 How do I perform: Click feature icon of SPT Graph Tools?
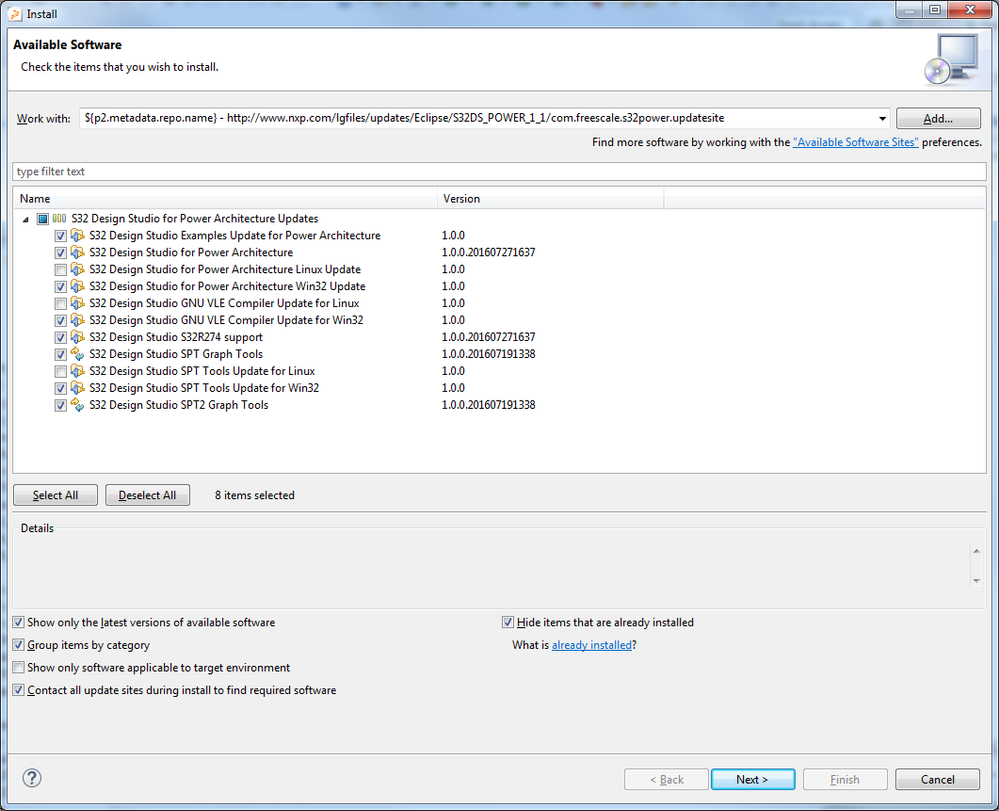pyautogui.click(x=77, y=354)
